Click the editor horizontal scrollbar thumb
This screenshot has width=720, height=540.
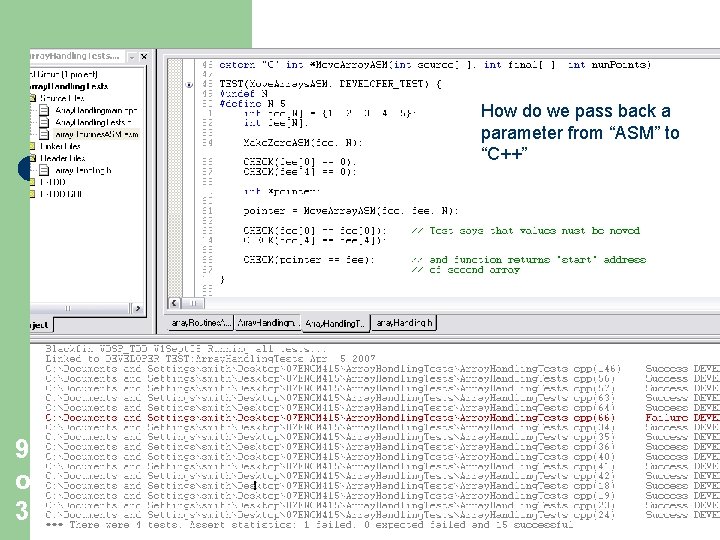(x=193, y=303)
